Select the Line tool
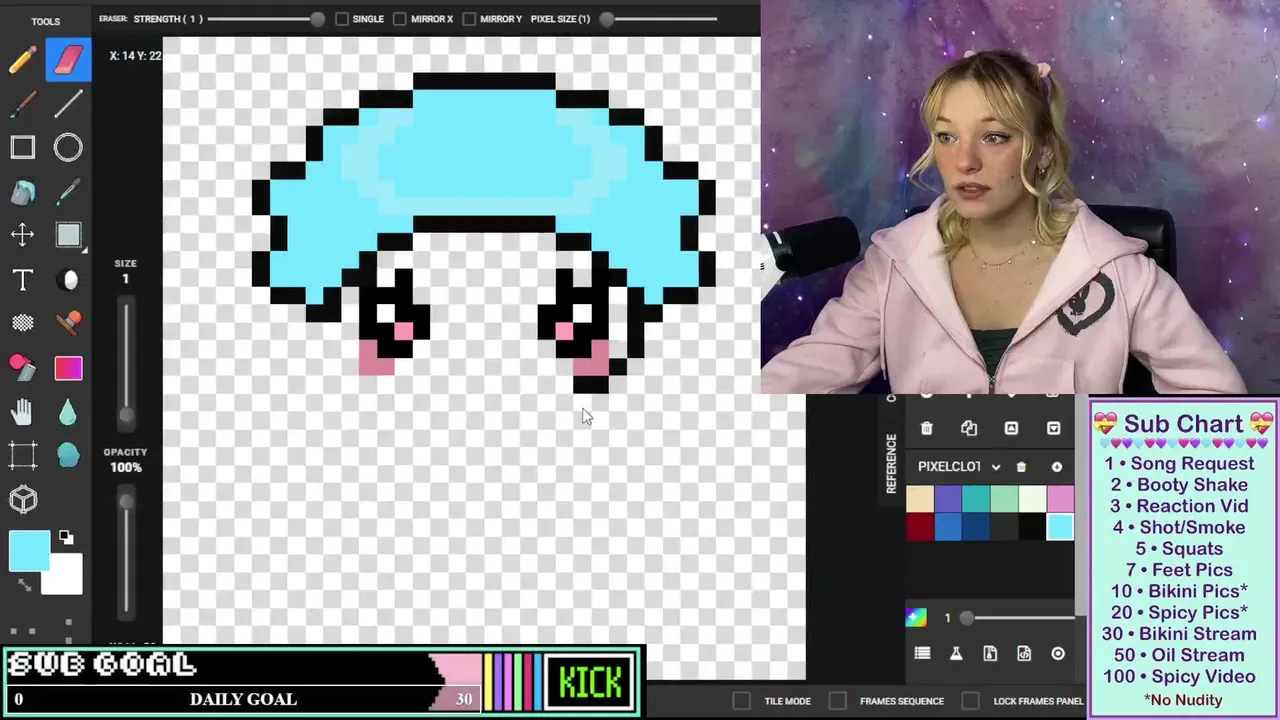This screenshot has height=720, width=1280. (x=68, y=104)
